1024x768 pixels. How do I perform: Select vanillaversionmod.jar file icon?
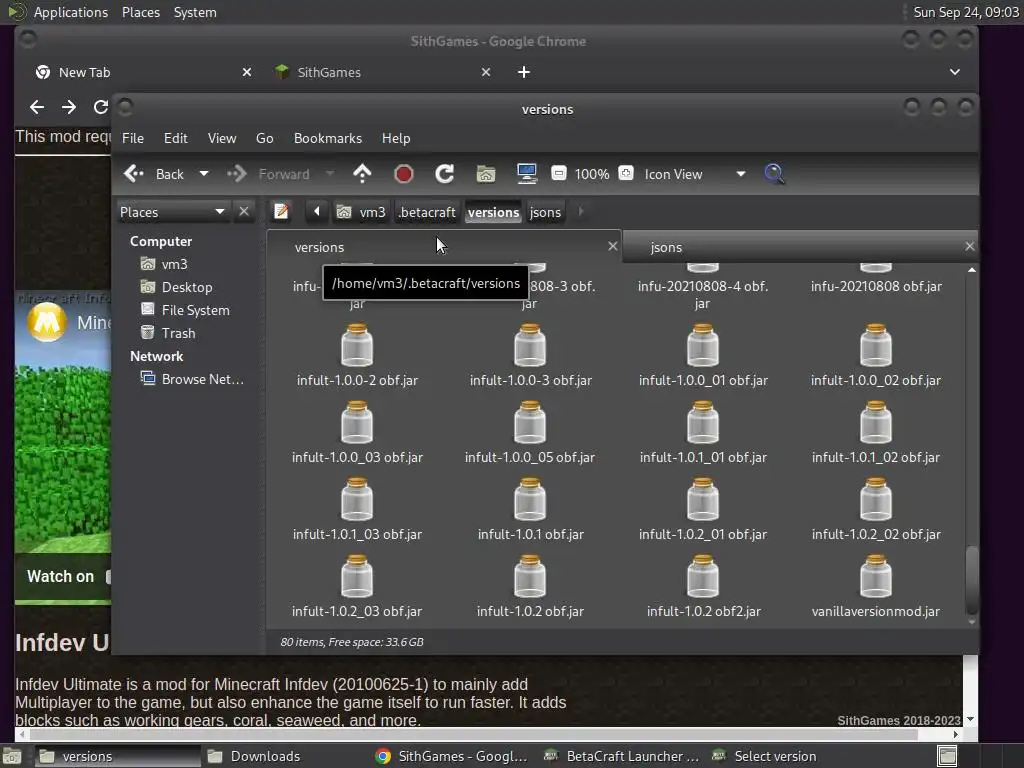(x=876, y=577)
